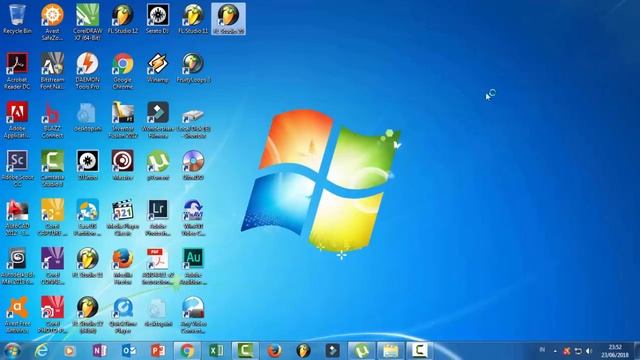Show hidden system tray icons
The width and height of the screenshot is (640, 360).
coord(555,351)
